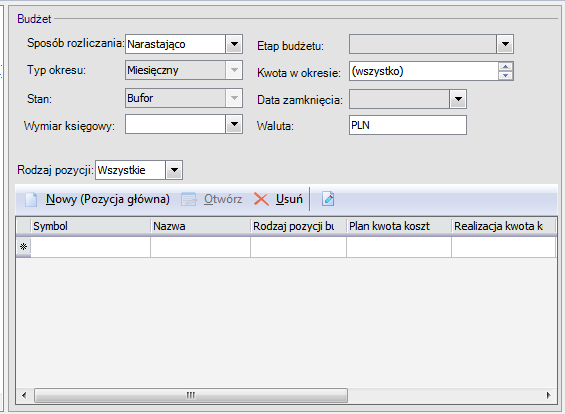
Task: Sort by the Symbol column header
Action: (x=90, y=226)
